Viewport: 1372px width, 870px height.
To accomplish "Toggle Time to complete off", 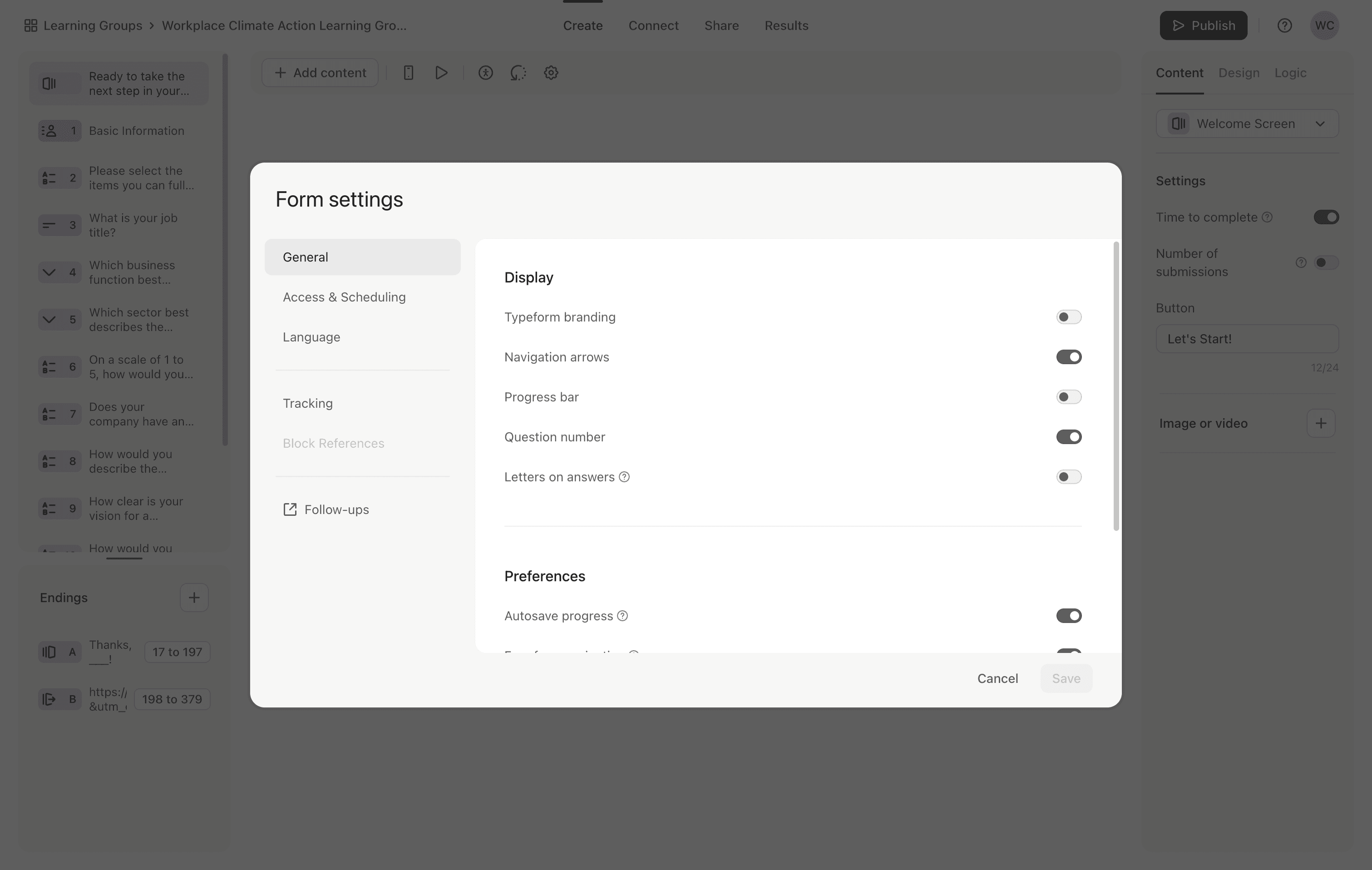I will click(1326, 217).
